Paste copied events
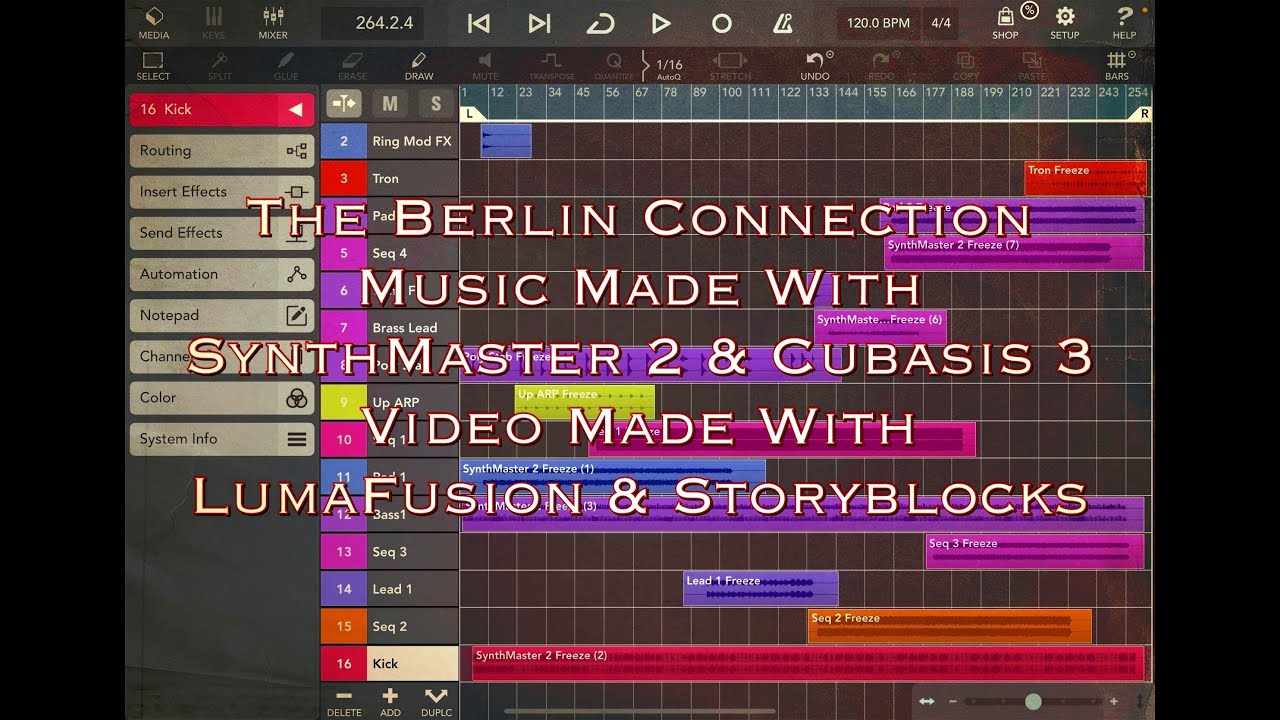This screenshot has width=1280, height=720. tap(1032, 66)
